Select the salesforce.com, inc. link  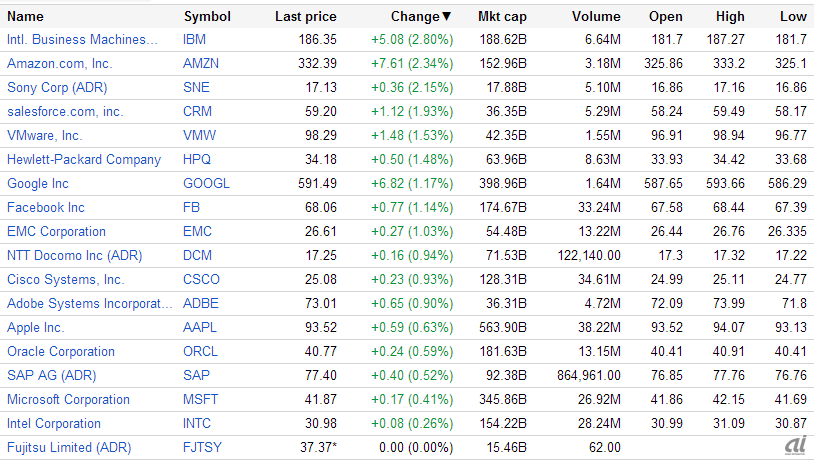(x=65, y=112)
